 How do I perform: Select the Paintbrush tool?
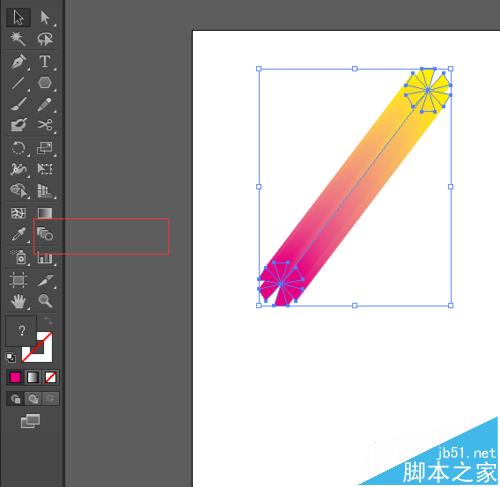[x=18, y=104]
